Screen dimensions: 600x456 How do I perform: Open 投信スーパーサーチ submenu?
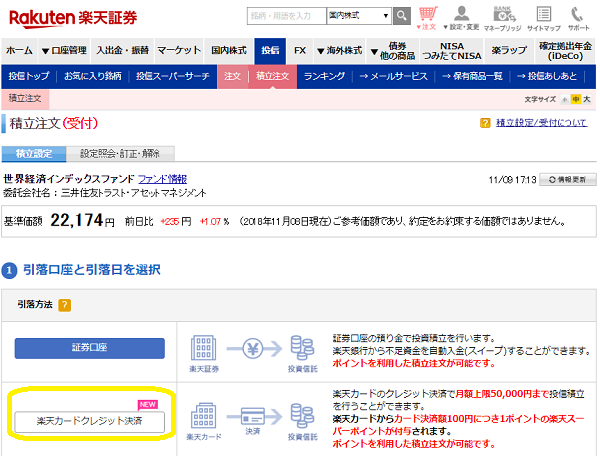click(x=173, y=76)
